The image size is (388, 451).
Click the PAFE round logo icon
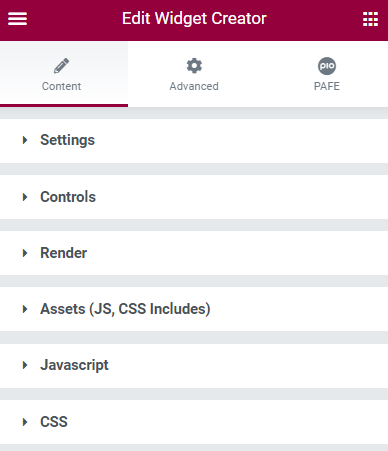pyautogui.click(x=327, y=66)
